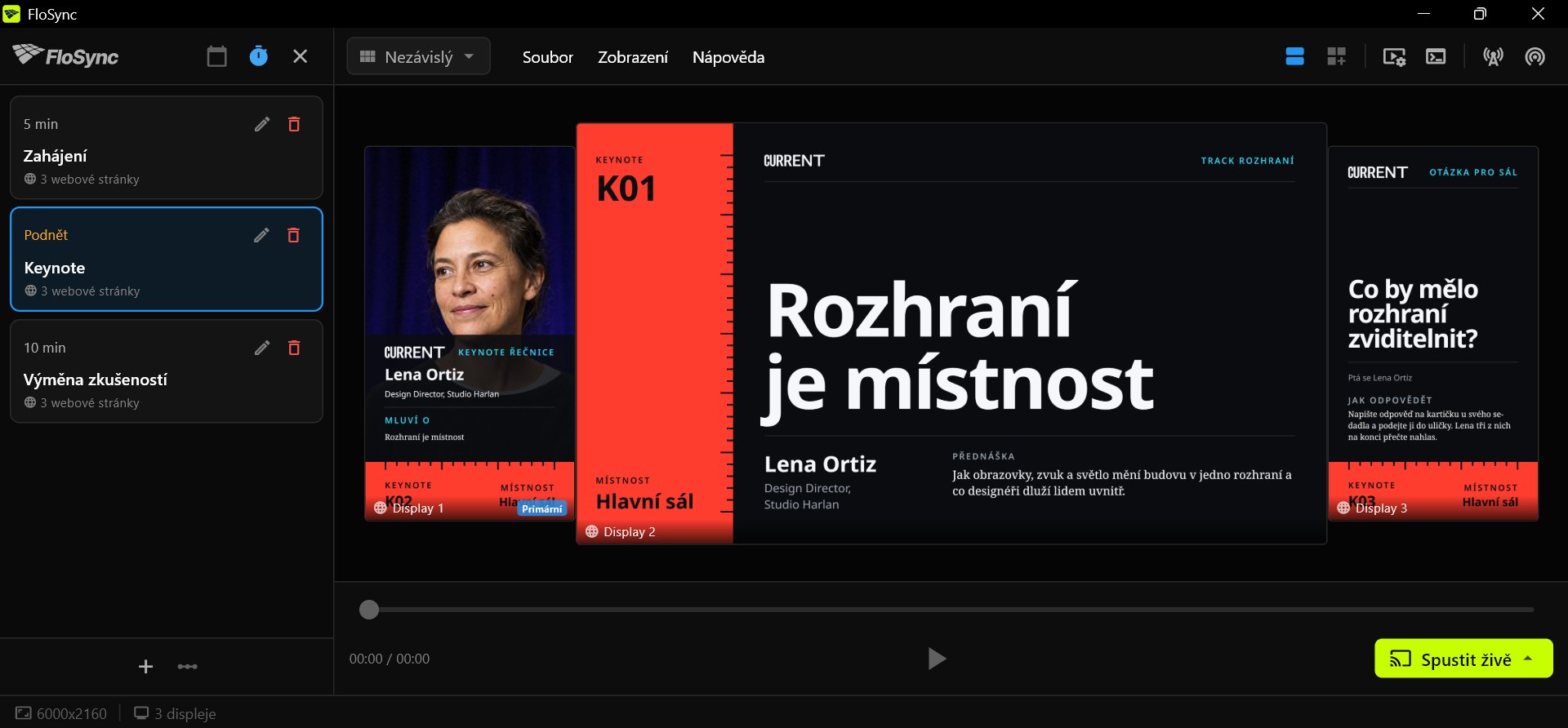Edit the Výměna zkušeností scene

click(x=262, y=348)
